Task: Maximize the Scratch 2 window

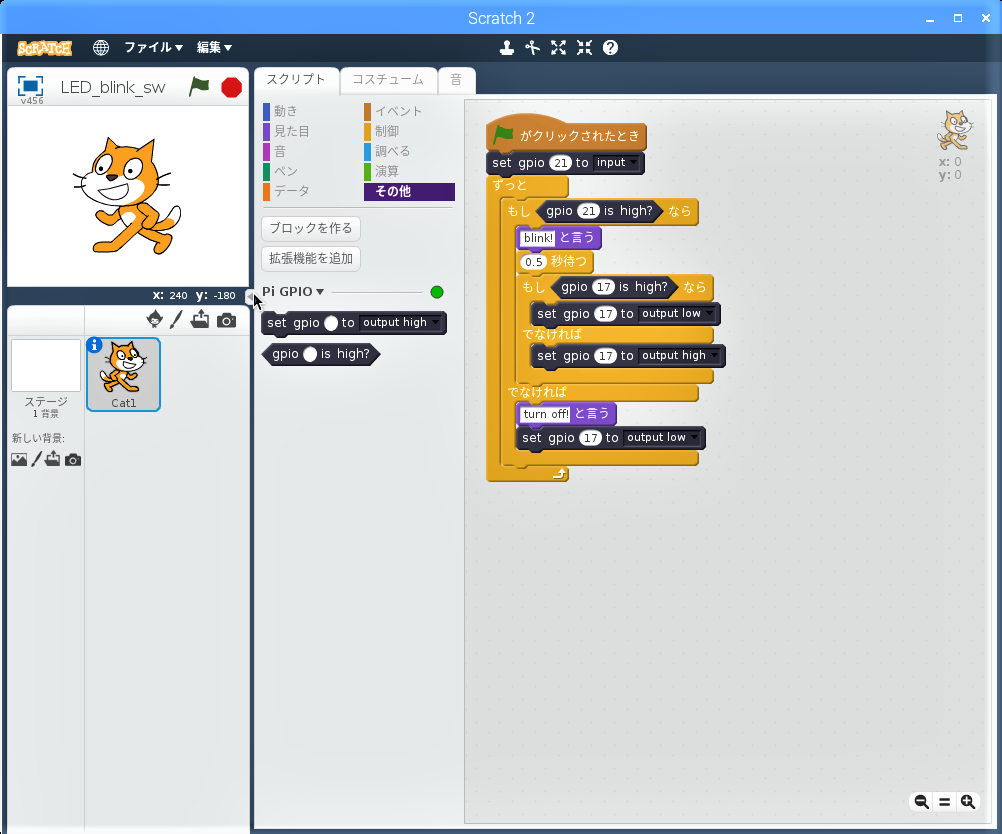Action: 958,19
